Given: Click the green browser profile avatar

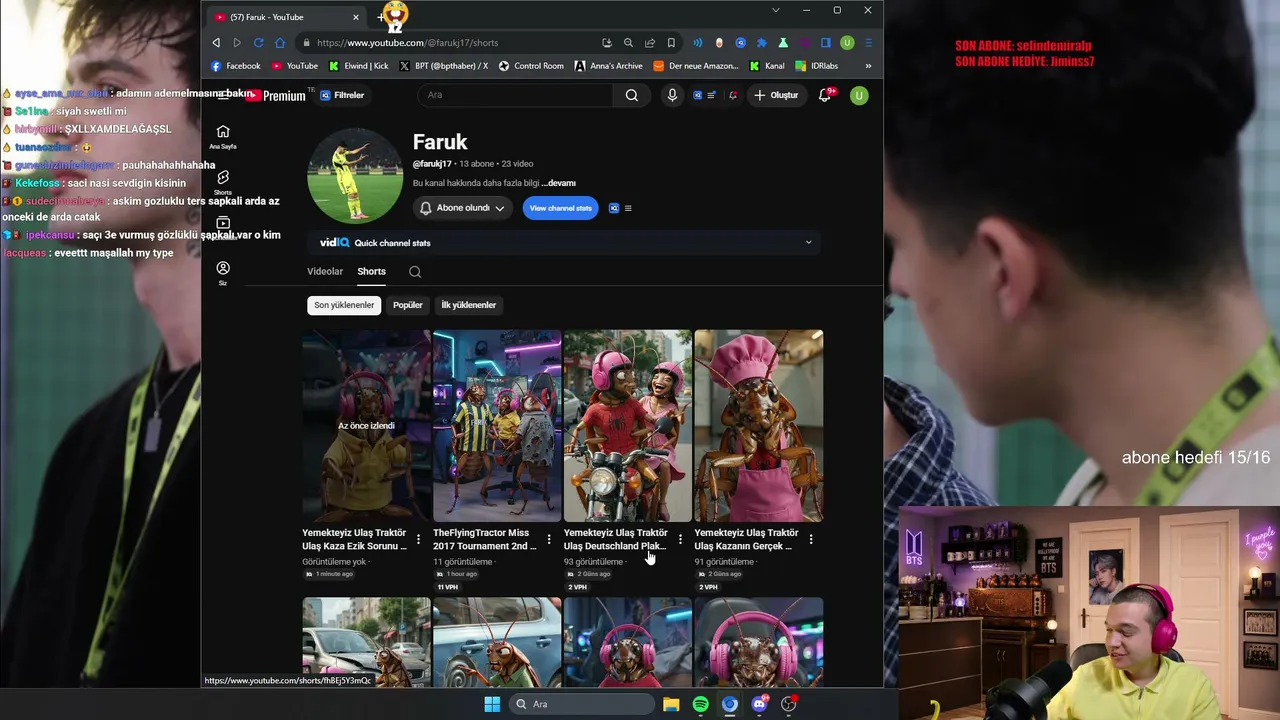Looking at the screenshot, I should pos(847,43).
